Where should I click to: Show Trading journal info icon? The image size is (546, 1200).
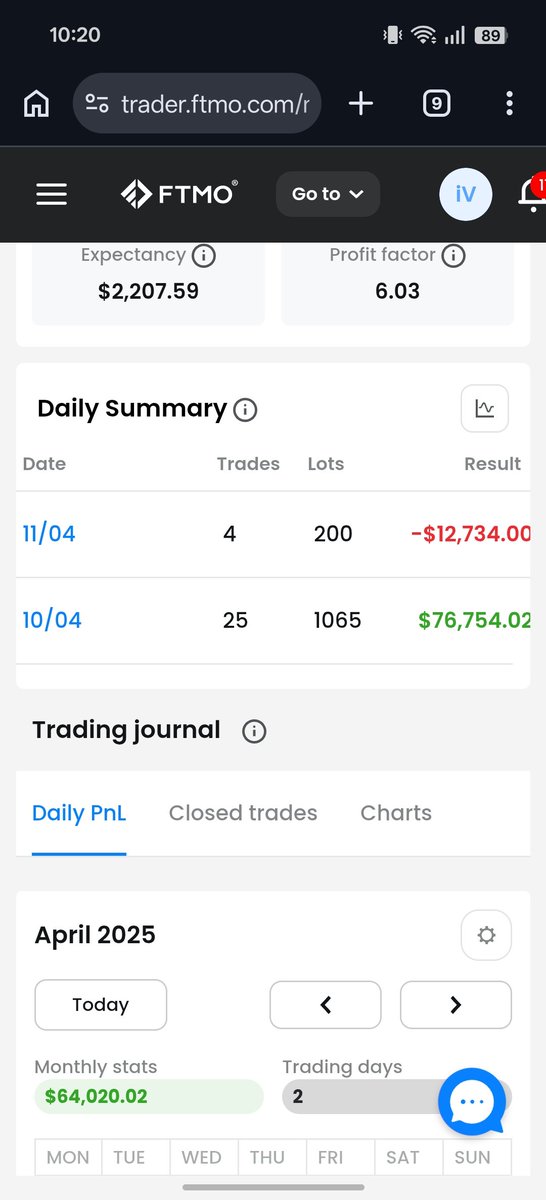tap(254, 731)
